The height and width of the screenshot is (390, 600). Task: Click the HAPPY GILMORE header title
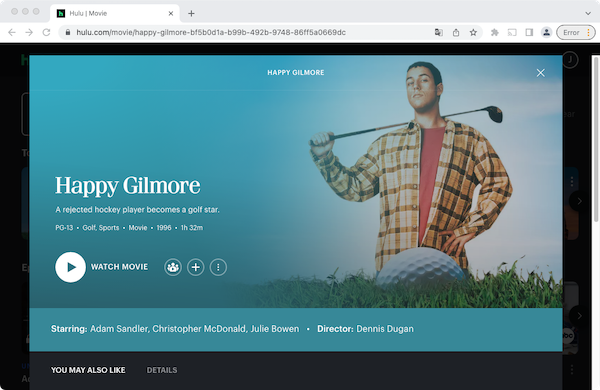click(296, 73)
